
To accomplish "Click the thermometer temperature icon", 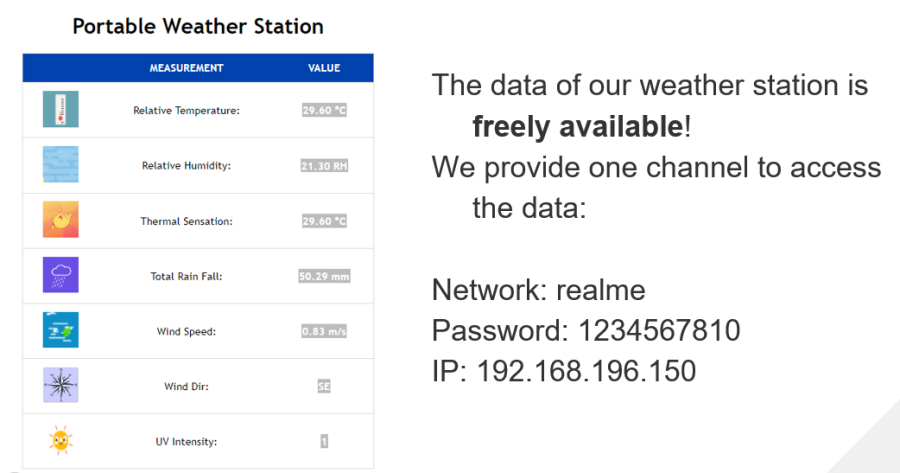I will coord(60,109).
